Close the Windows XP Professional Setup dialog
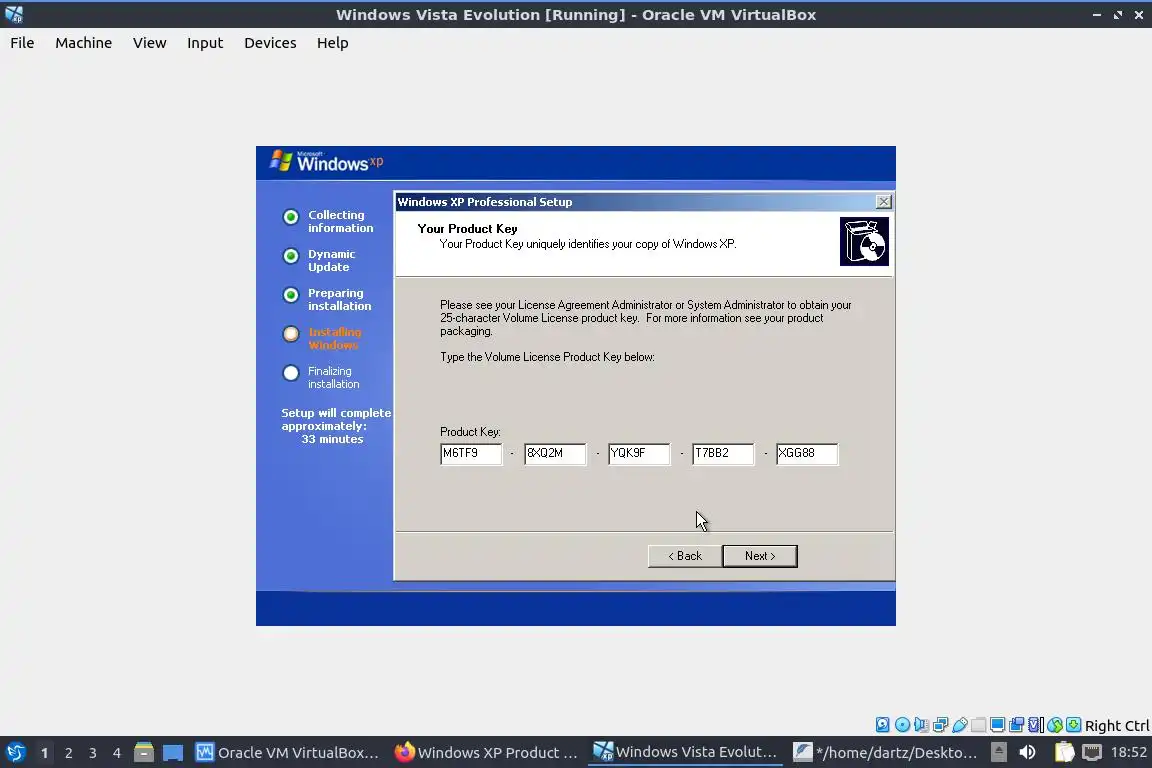Viewport: 1152px width, 768px height. 884,201
